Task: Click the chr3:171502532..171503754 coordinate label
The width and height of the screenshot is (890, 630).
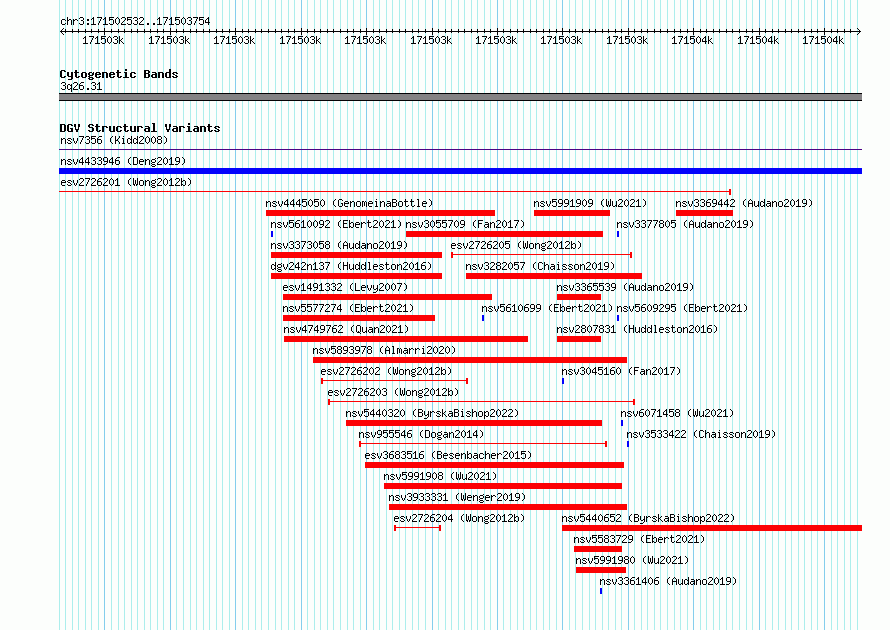Action: tap(135, 21)
